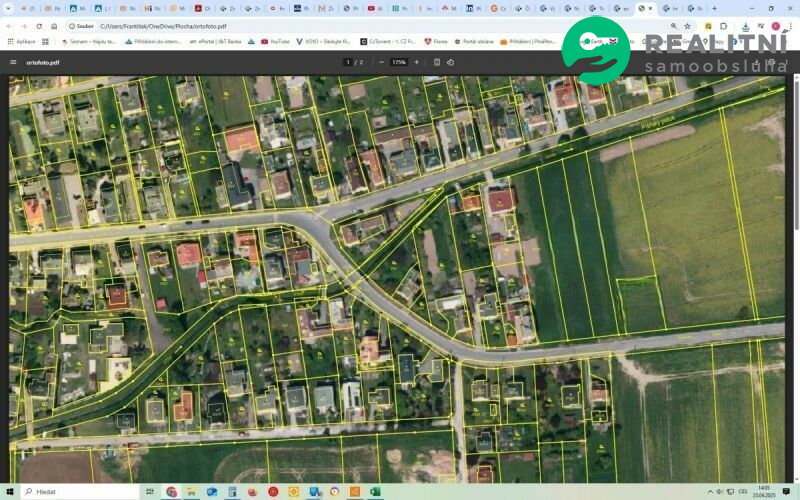Open the PDF sidebar menu icon
800x500 pixels.
click(x=13, y=62)
